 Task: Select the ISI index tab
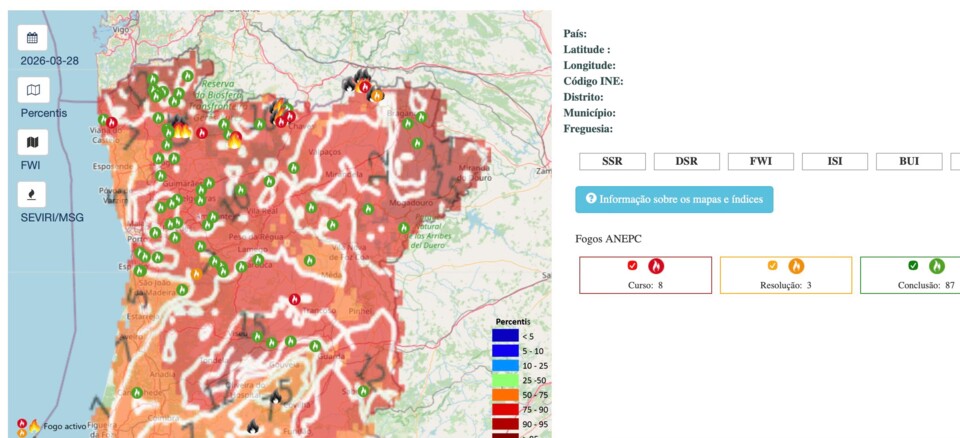pyautogui.click(x=834, y=161)
